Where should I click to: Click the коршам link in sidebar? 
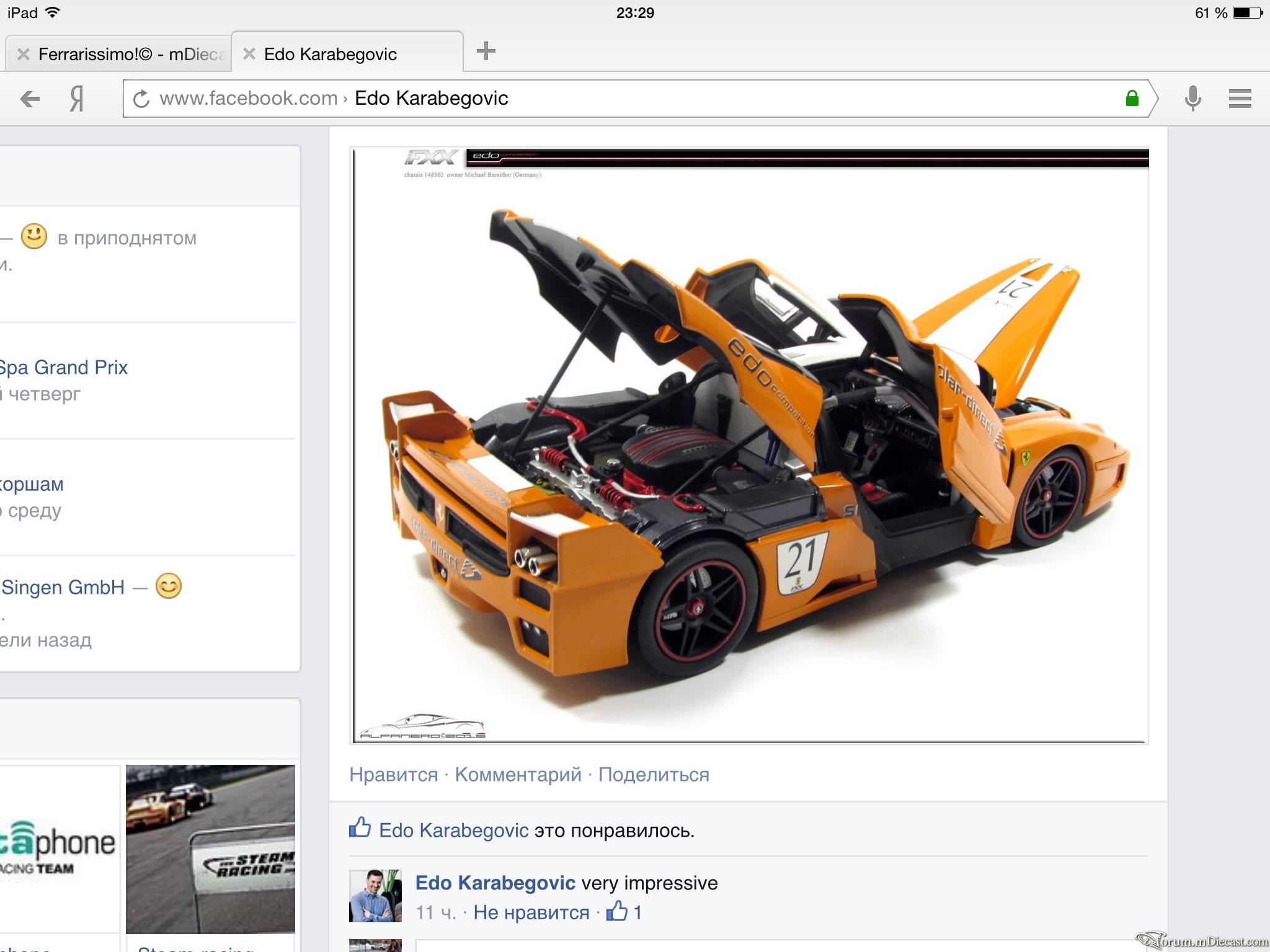tap(32, 484)
